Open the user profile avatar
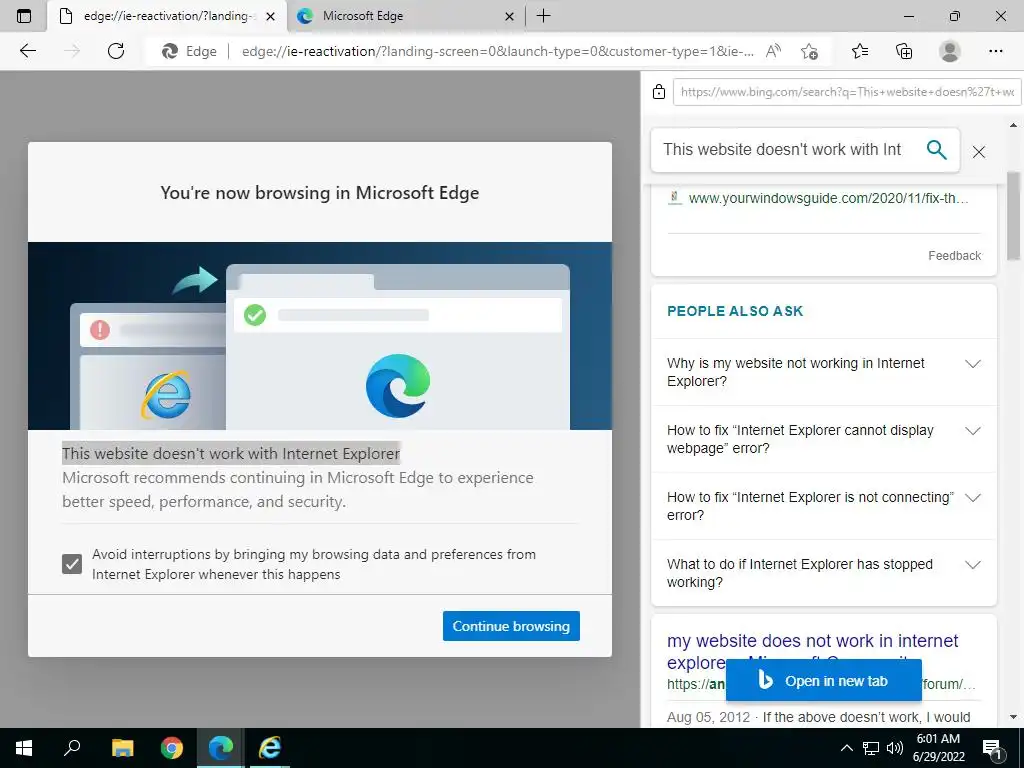 tap(950, 51)
